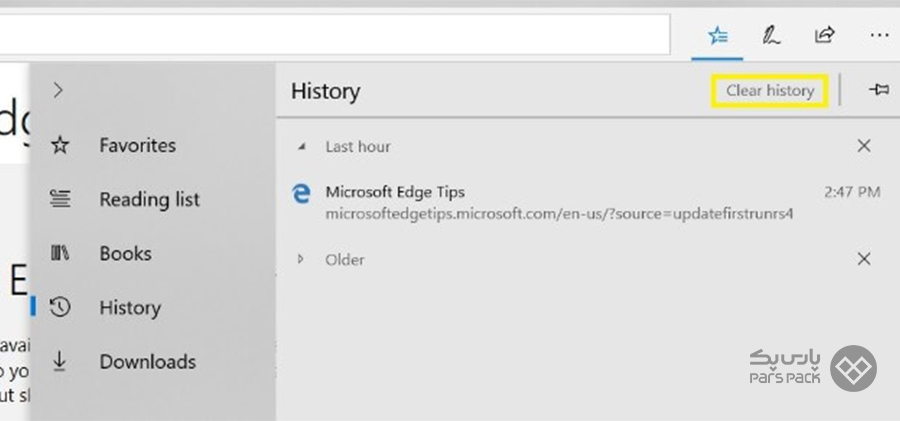Click the Edge logo icon beside Microsoft Edge Tips

pos(301,194)
